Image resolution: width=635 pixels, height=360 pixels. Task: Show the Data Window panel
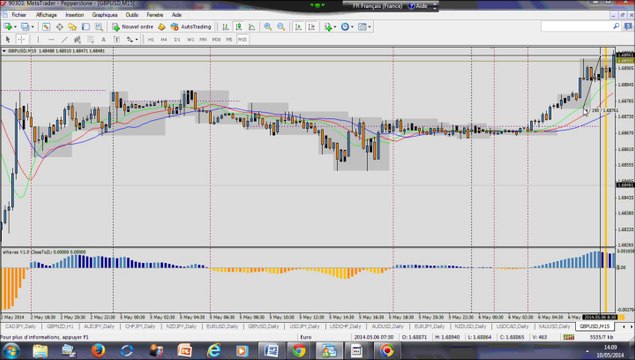coord(60,27)
